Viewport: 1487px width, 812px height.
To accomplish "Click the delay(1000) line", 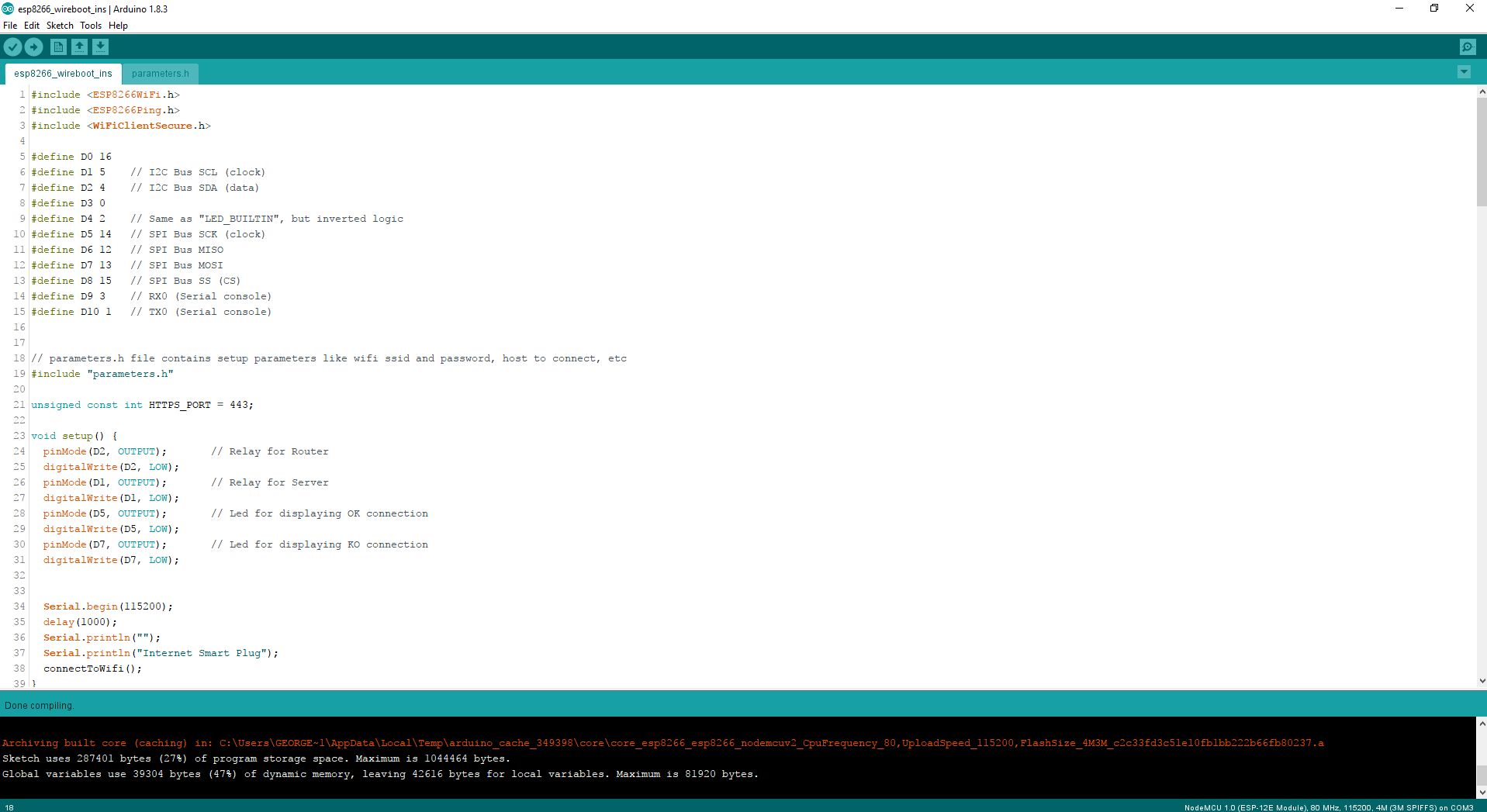I will (81, 622).
